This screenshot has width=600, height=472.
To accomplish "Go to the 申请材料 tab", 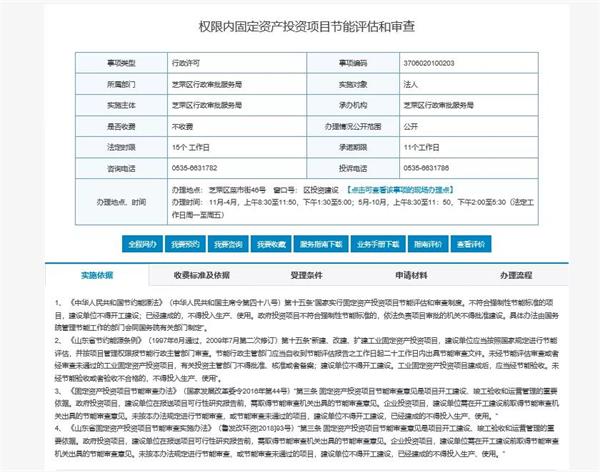I will 410,274.
